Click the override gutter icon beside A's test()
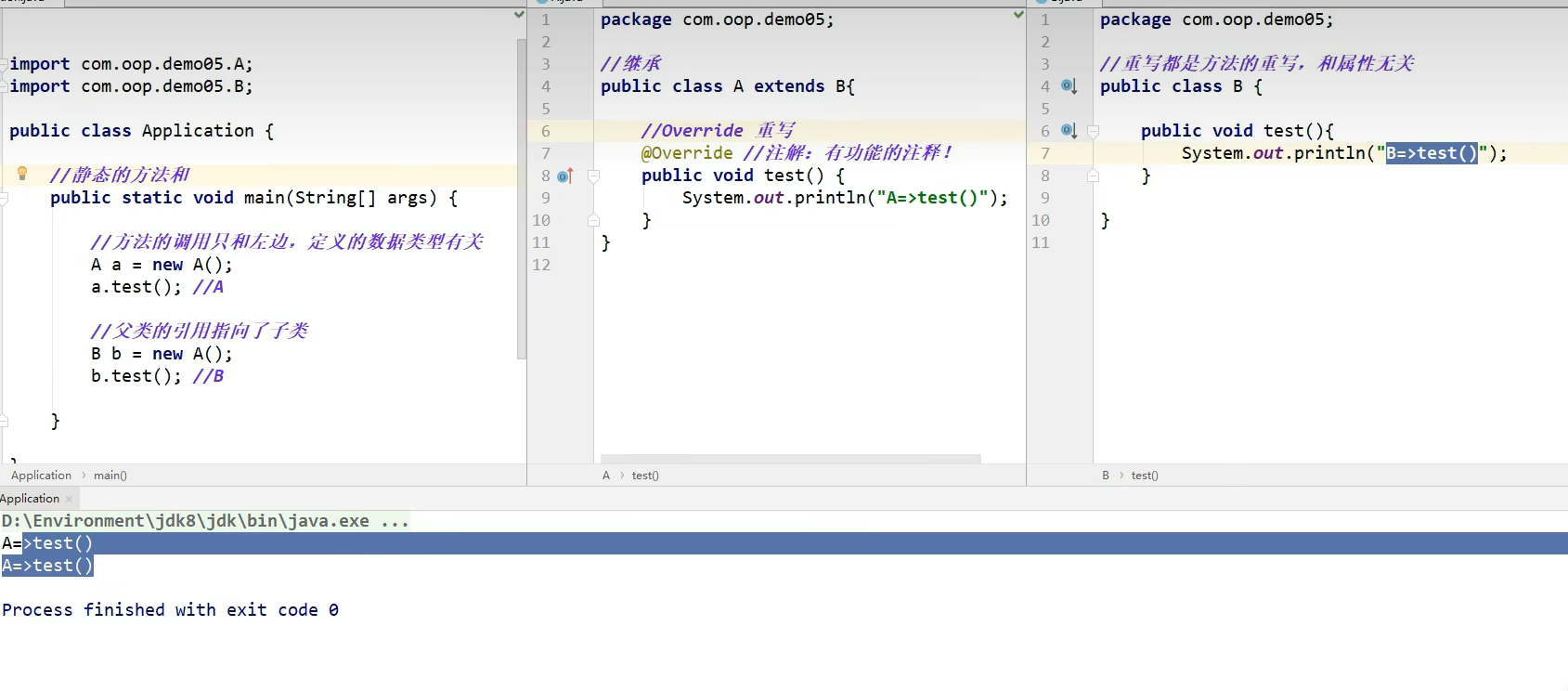This screenshot has height=691, width=1568. coord(565,176)
